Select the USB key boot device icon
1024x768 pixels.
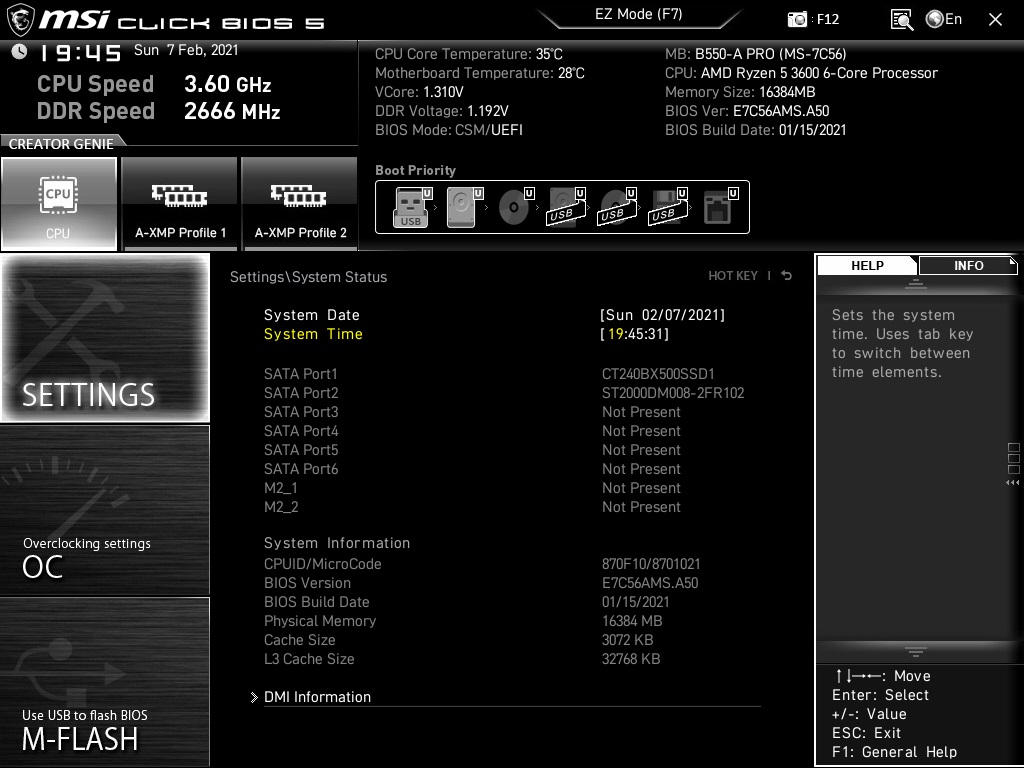pyautogui.click(x=410, y=207)
